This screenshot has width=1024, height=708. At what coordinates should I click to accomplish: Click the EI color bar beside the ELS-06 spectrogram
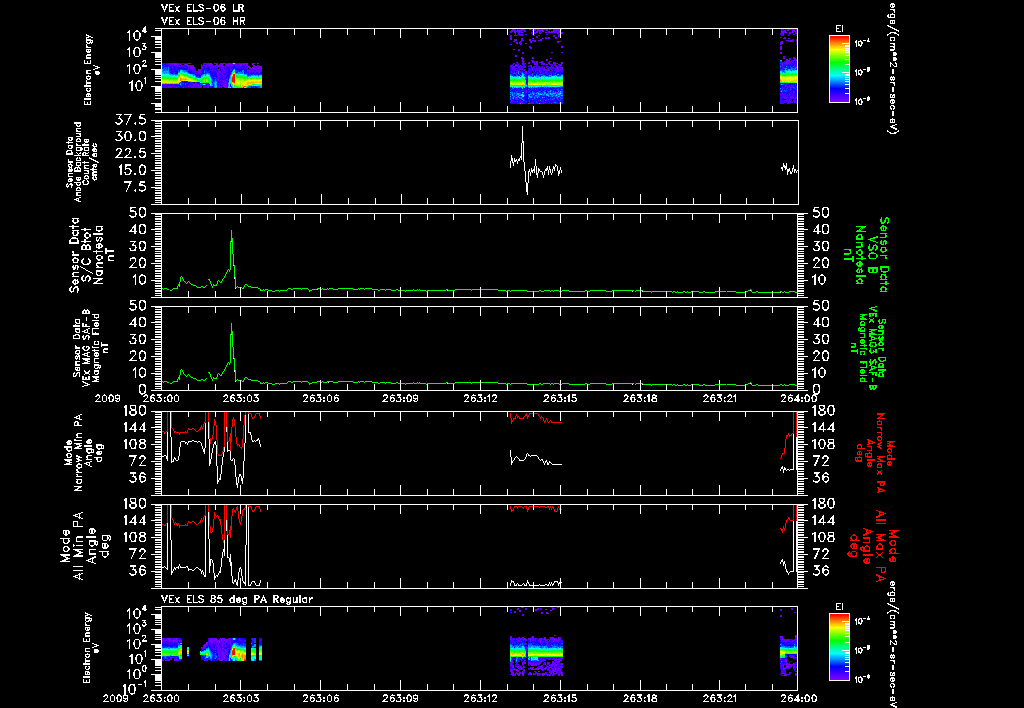[x=839, y=69]
